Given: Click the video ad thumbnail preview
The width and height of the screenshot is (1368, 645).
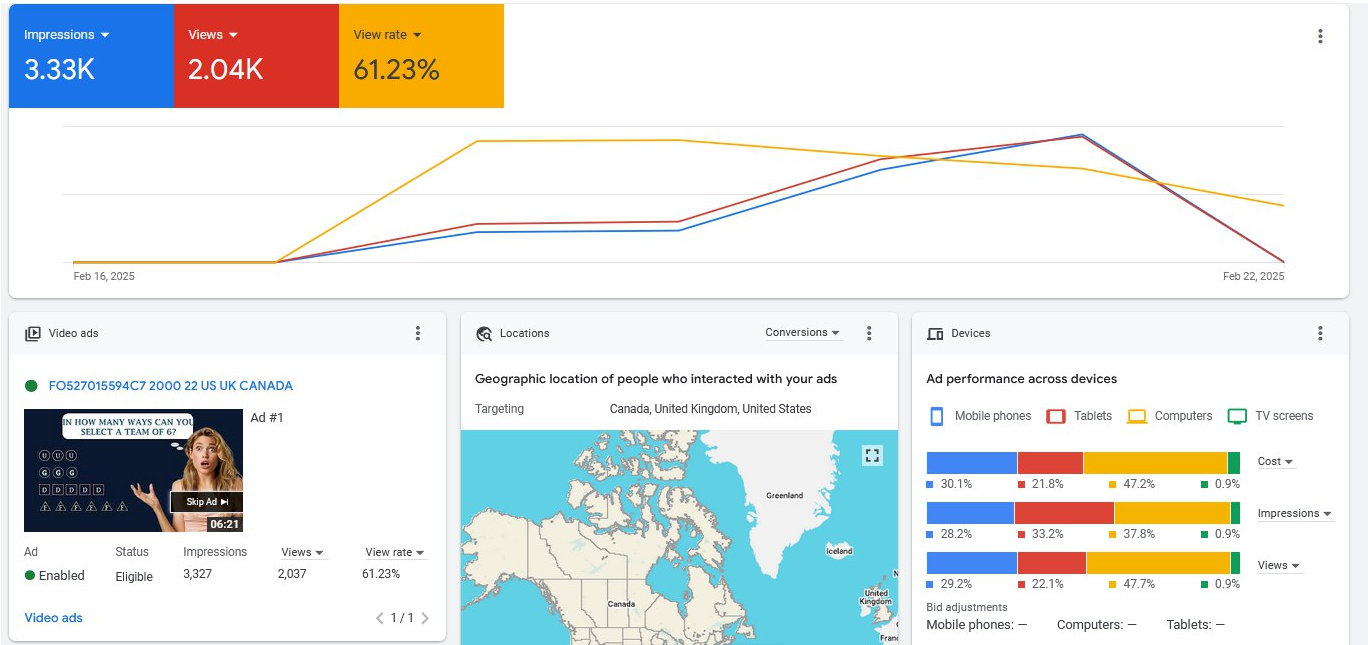Looking at the screenshot, I should click(133, 470).
